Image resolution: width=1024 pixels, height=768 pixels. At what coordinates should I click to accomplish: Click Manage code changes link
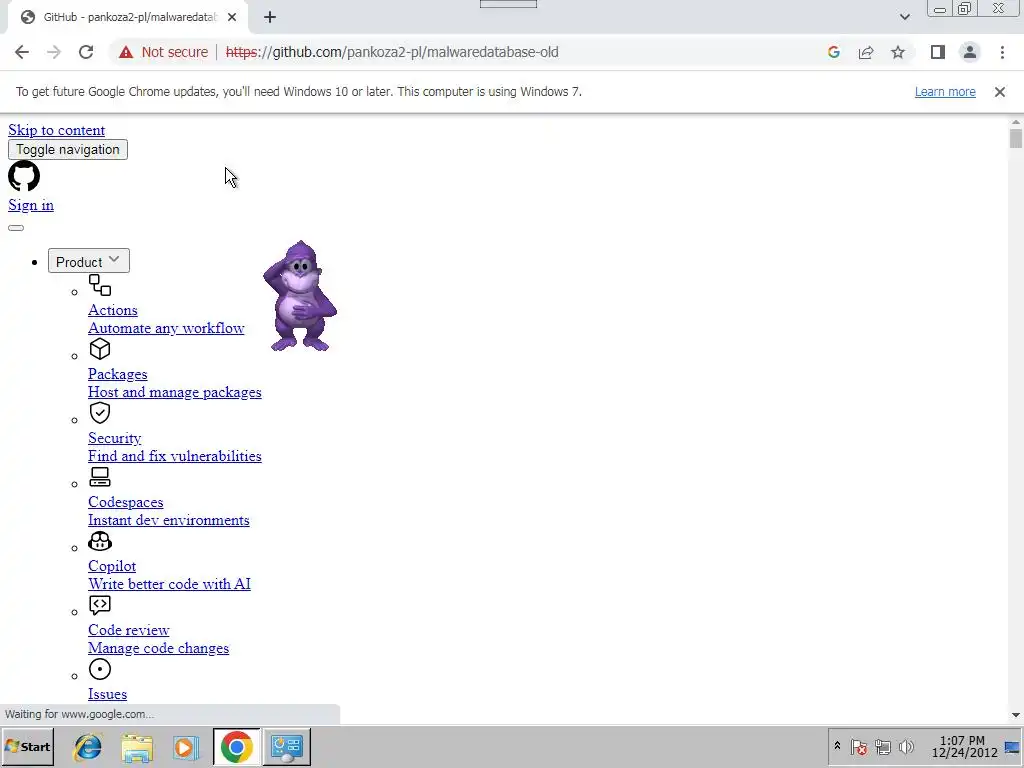pos(158,648)
